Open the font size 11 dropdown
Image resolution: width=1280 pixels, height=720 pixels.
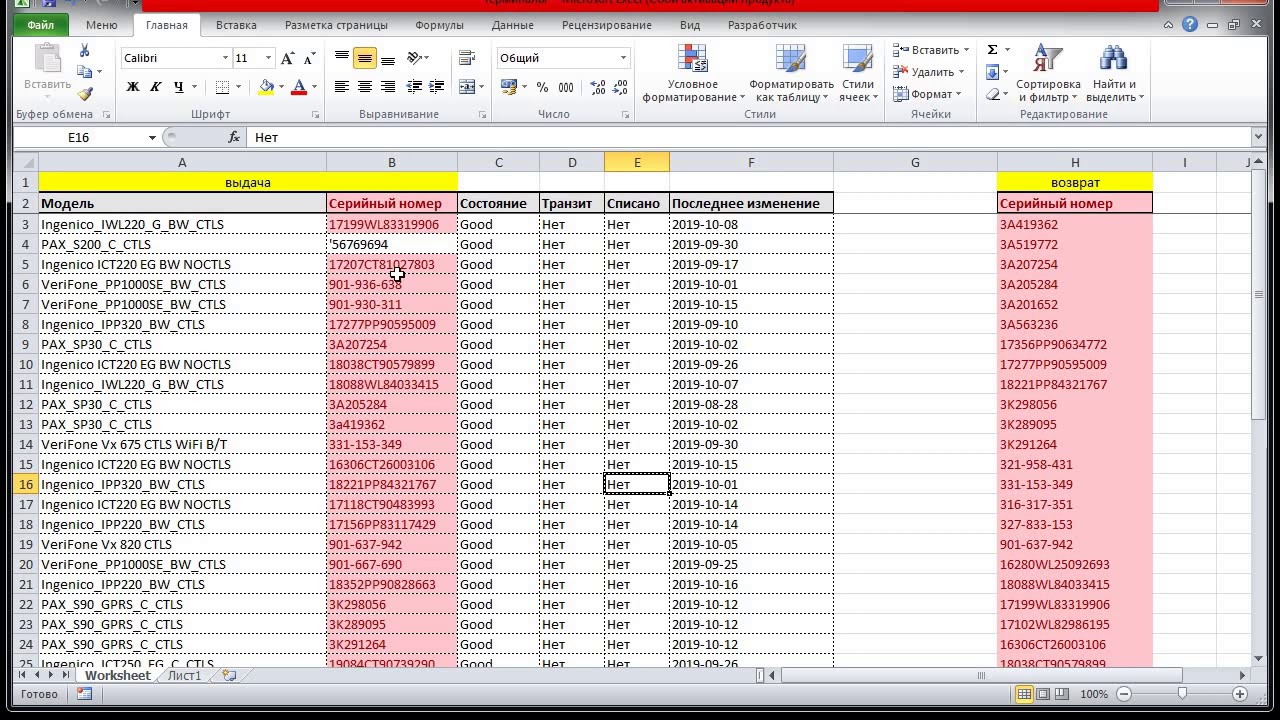268,58
